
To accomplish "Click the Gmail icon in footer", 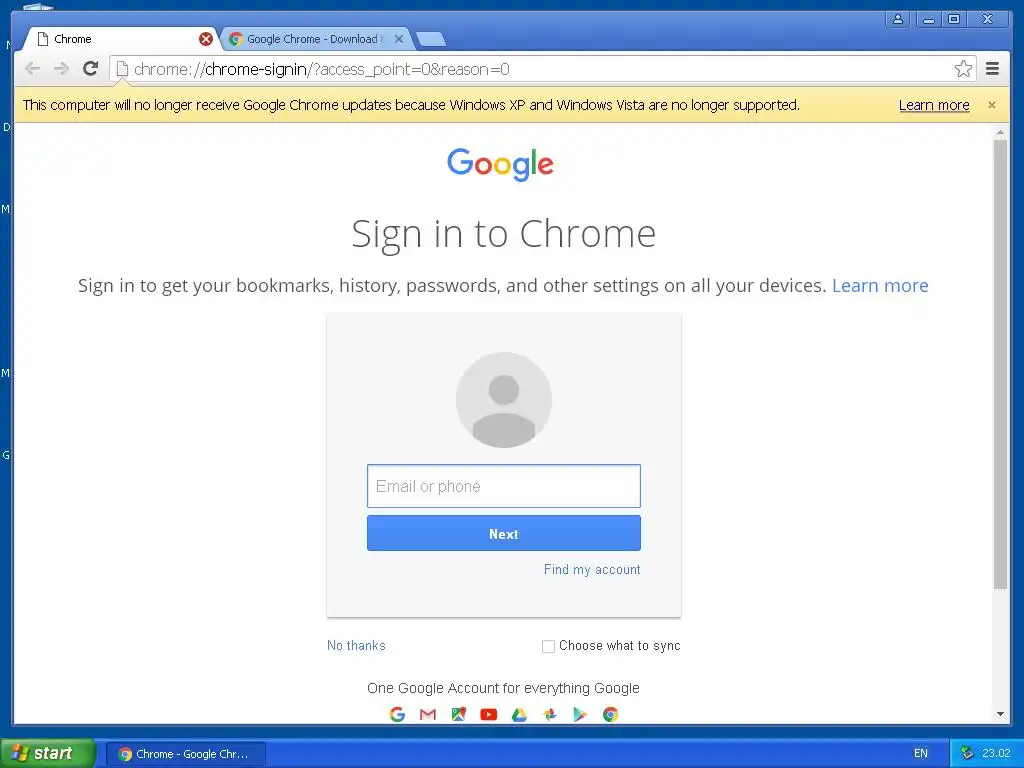I will [428, 714].
